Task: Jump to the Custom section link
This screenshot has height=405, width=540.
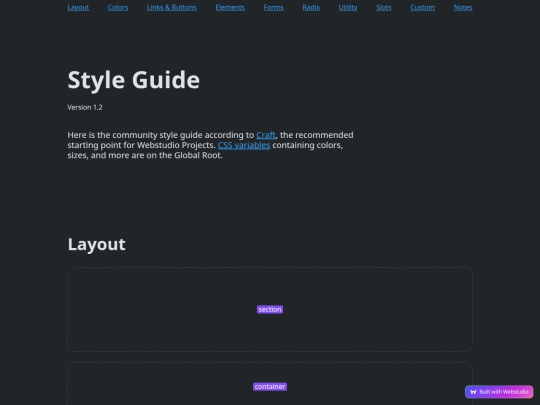Action: [x=422, y=7]
